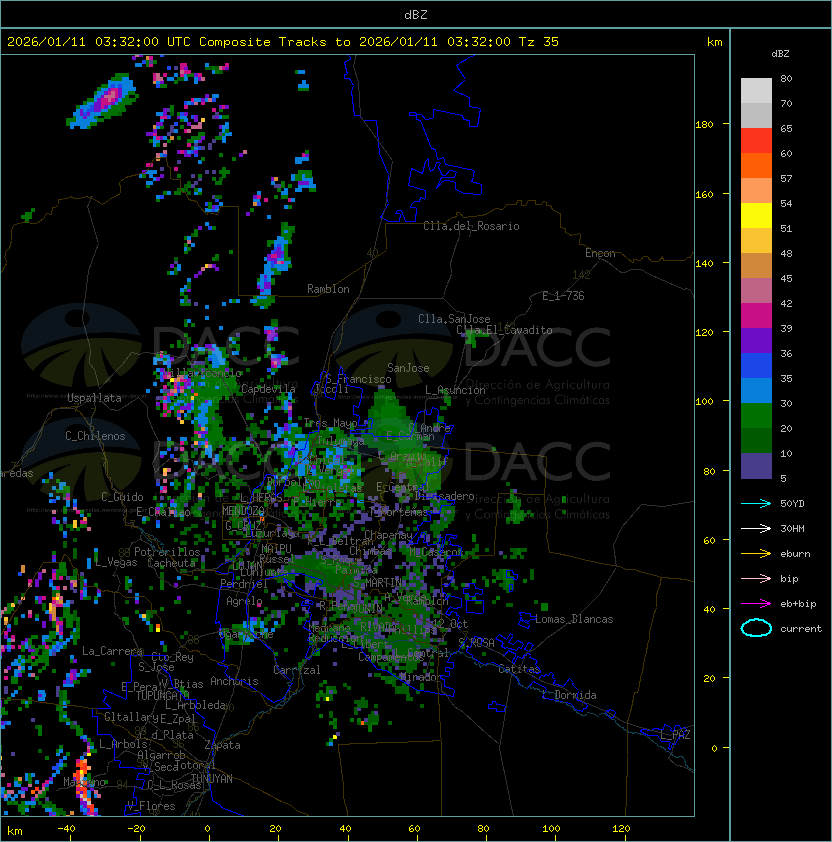The height and width of the screenshot is (842, 832).
Task: Click the 'Lomas_Blancas' label
Action: pos(574,619)
